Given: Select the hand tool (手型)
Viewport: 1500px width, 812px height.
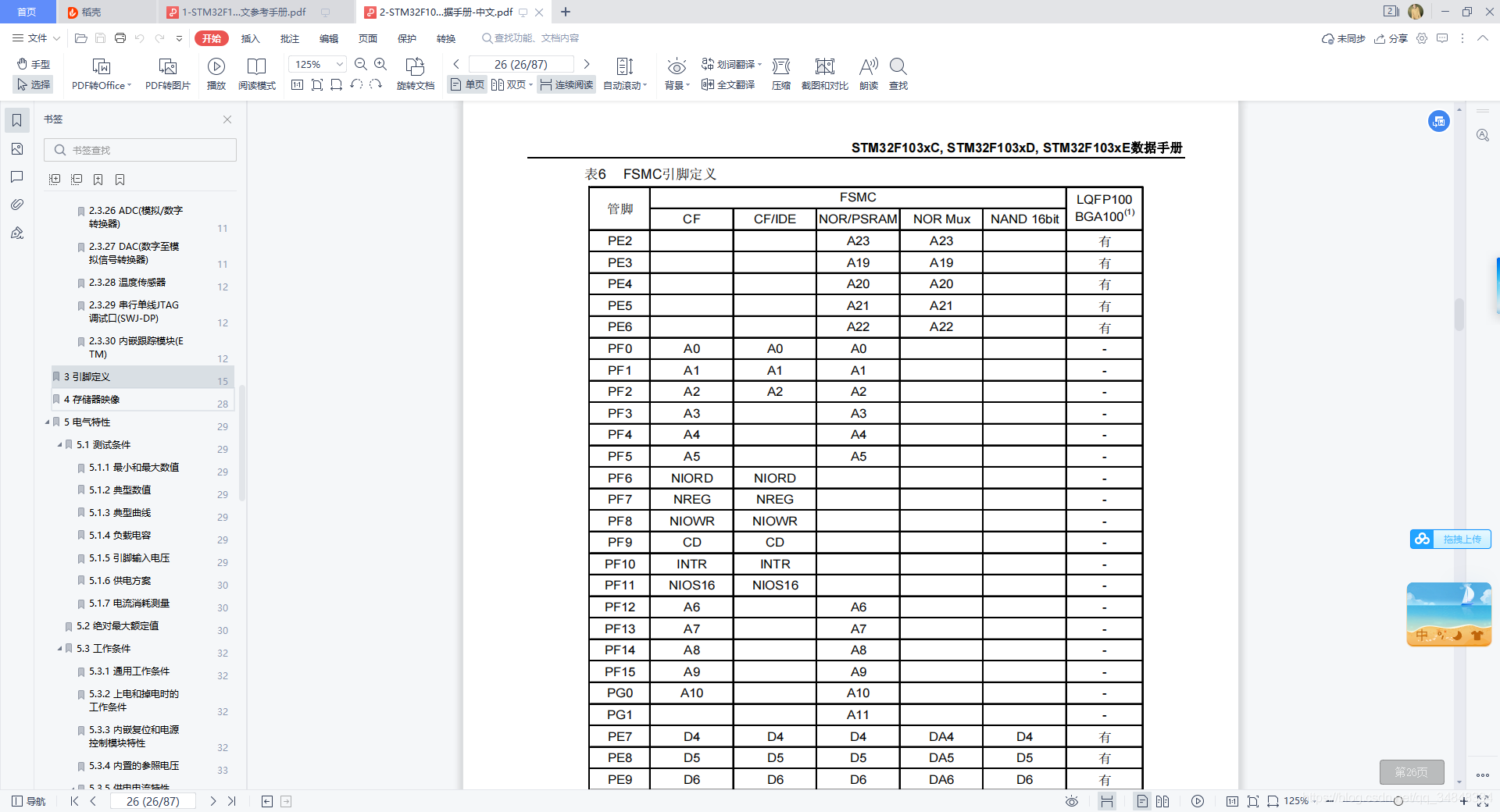Looking at the screenshot, I should (34, 64).
